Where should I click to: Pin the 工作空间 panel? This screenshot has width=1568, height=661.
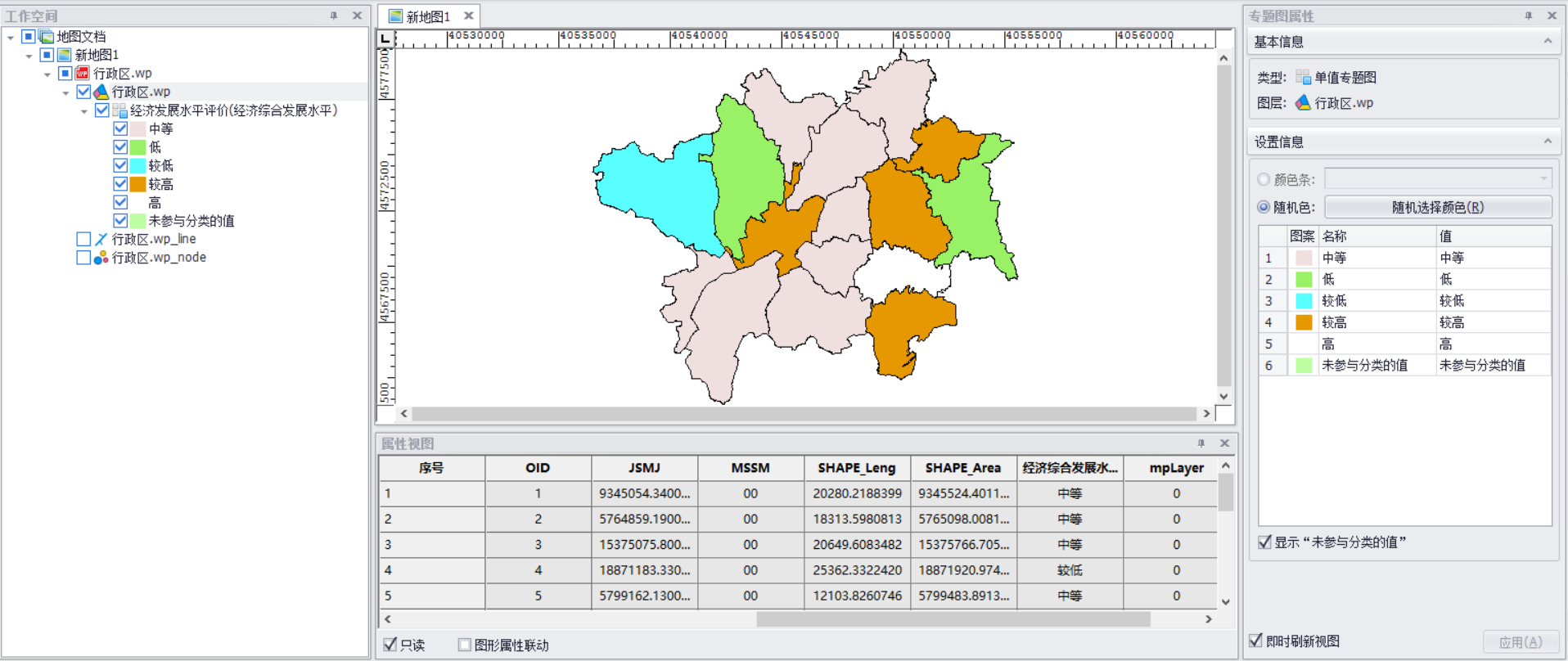point(334,16)
